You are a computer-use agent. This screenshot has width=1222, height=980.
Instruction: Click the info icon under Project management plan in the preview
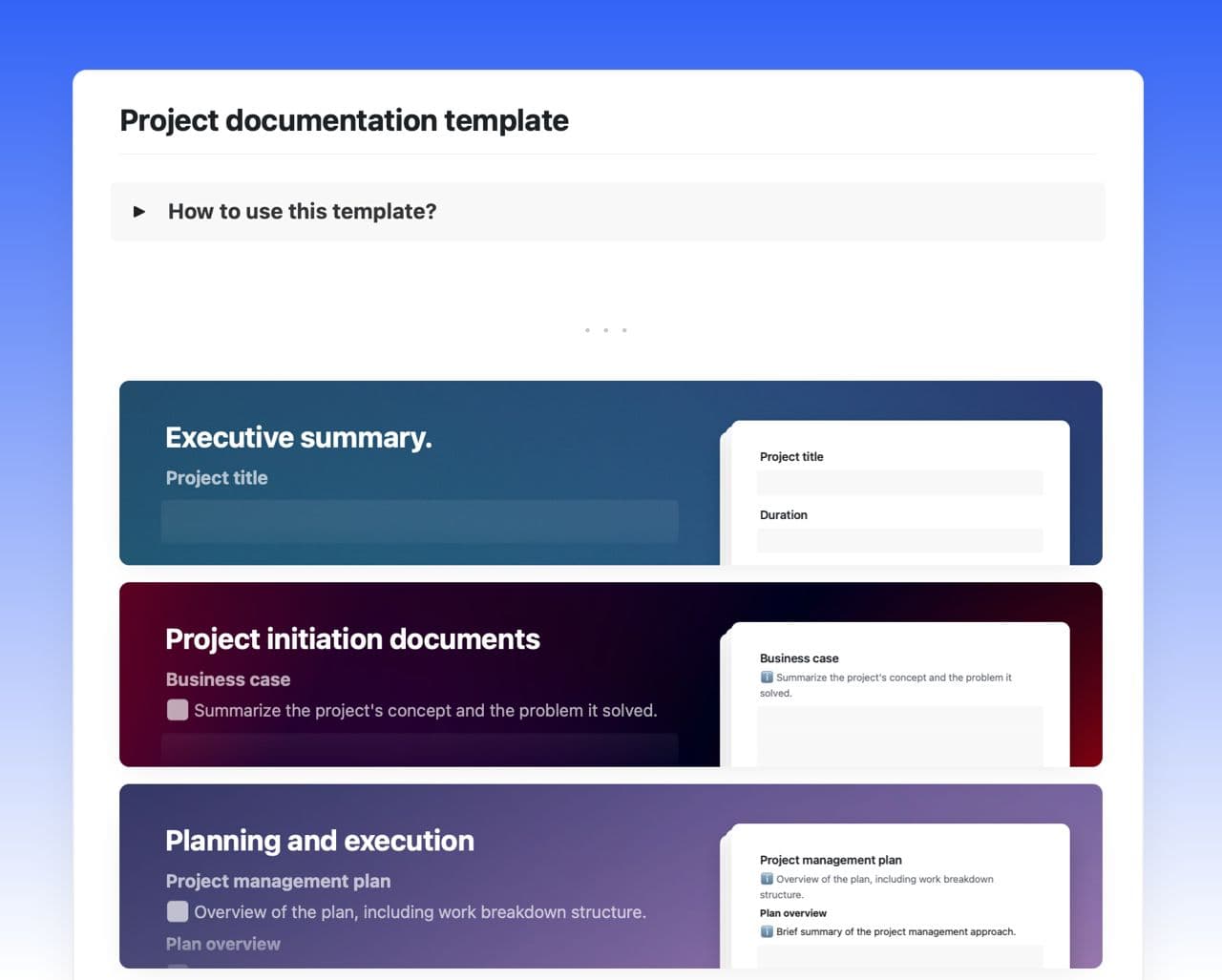pos(767,879)
